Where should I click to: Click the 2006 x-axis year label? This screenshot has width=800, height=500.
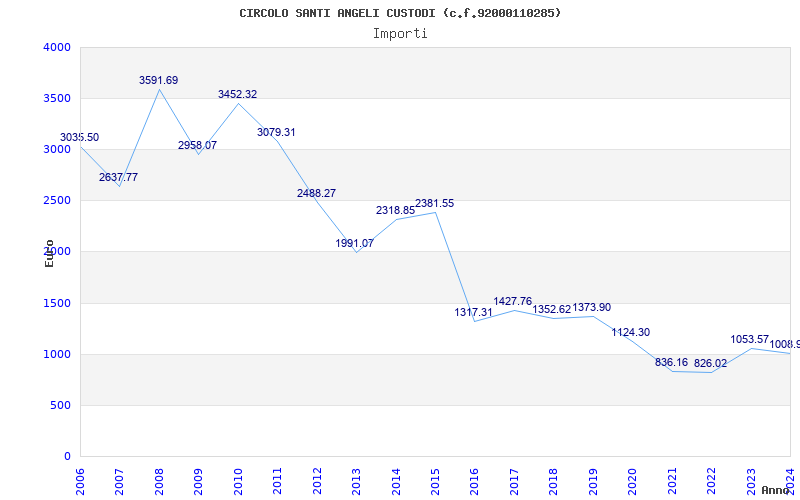click(80, 481)
